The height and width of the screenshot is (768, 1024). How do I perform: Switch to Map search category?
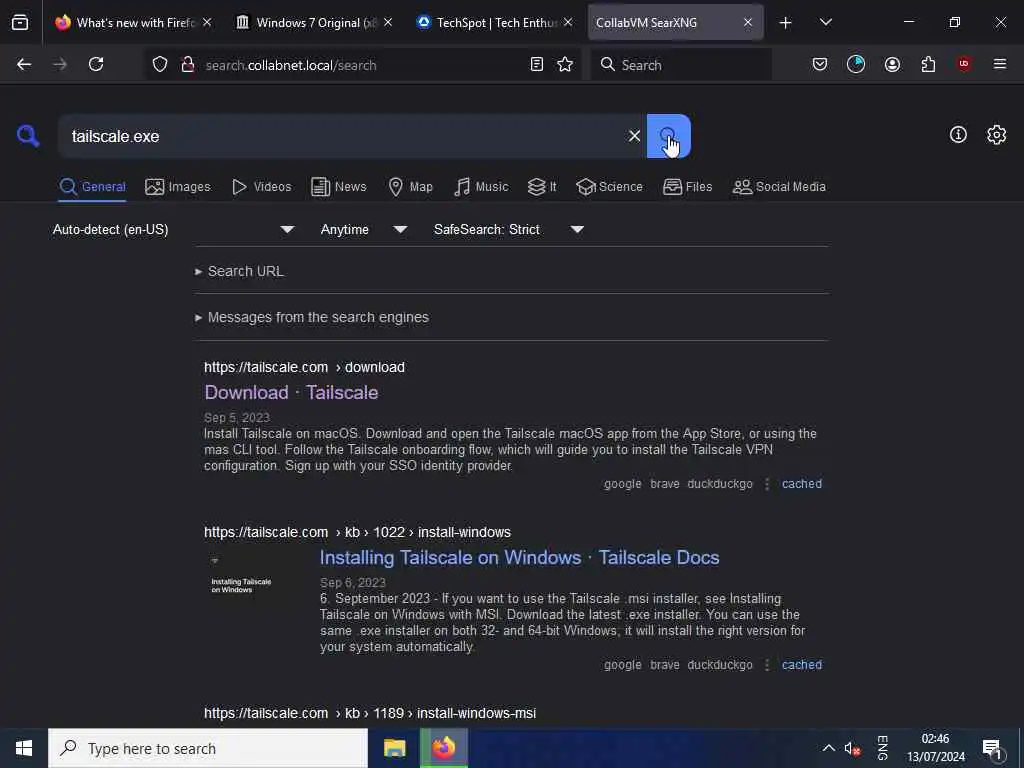coord(411,187)
